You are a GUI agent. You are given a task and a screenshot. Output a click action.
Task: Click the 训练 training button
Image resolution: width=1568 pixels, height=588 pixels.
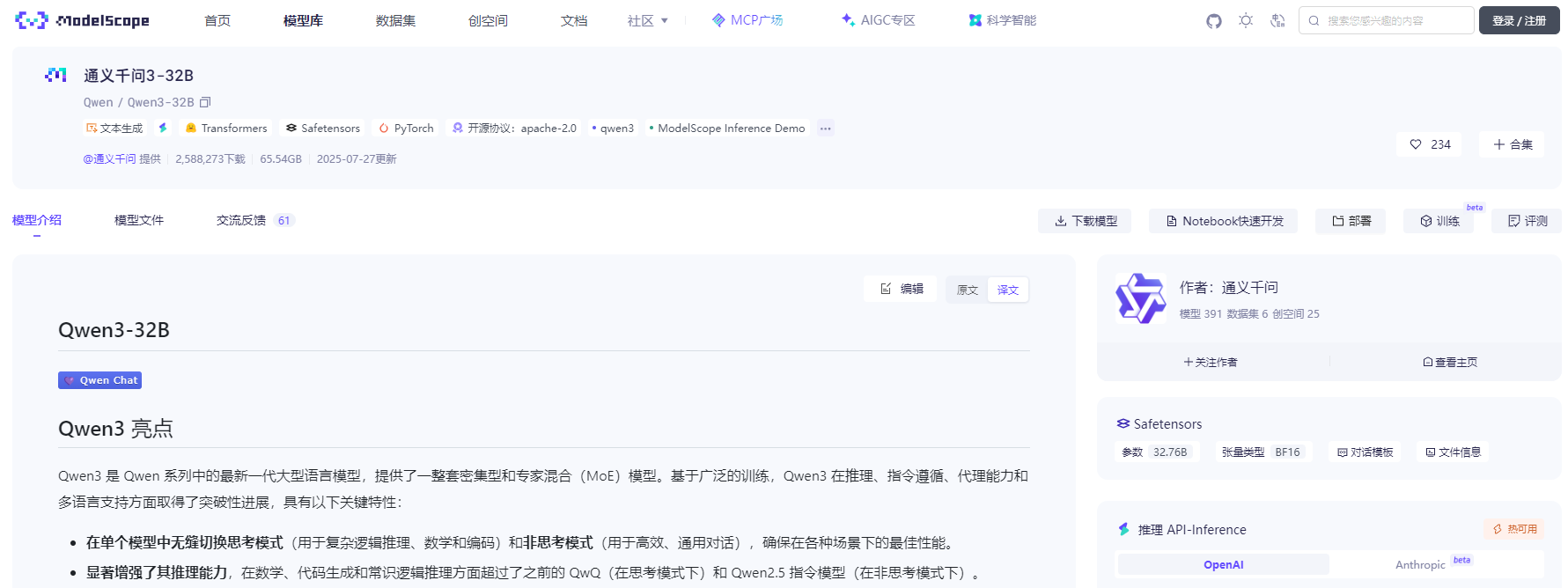(x=1439, y=221)
